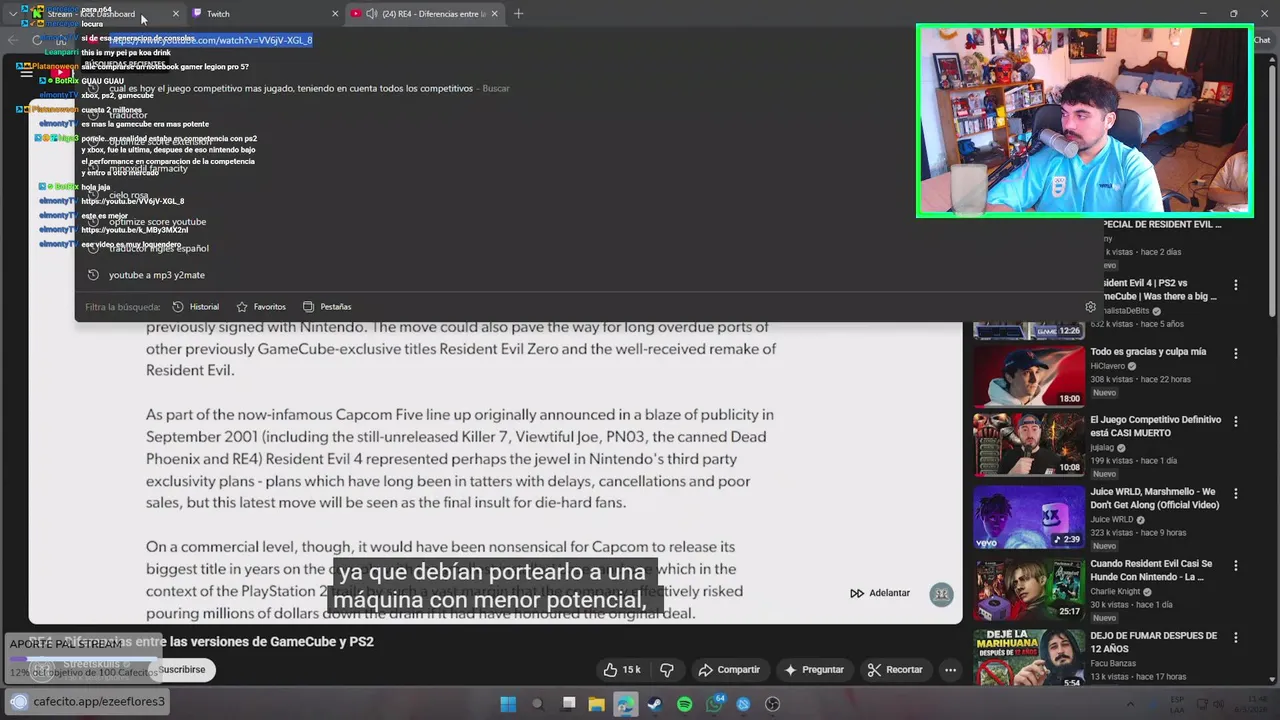Viewport: 1280px width, 720px height.
Task: Open taskbar search icon
Action: click(x=537, y=704)
